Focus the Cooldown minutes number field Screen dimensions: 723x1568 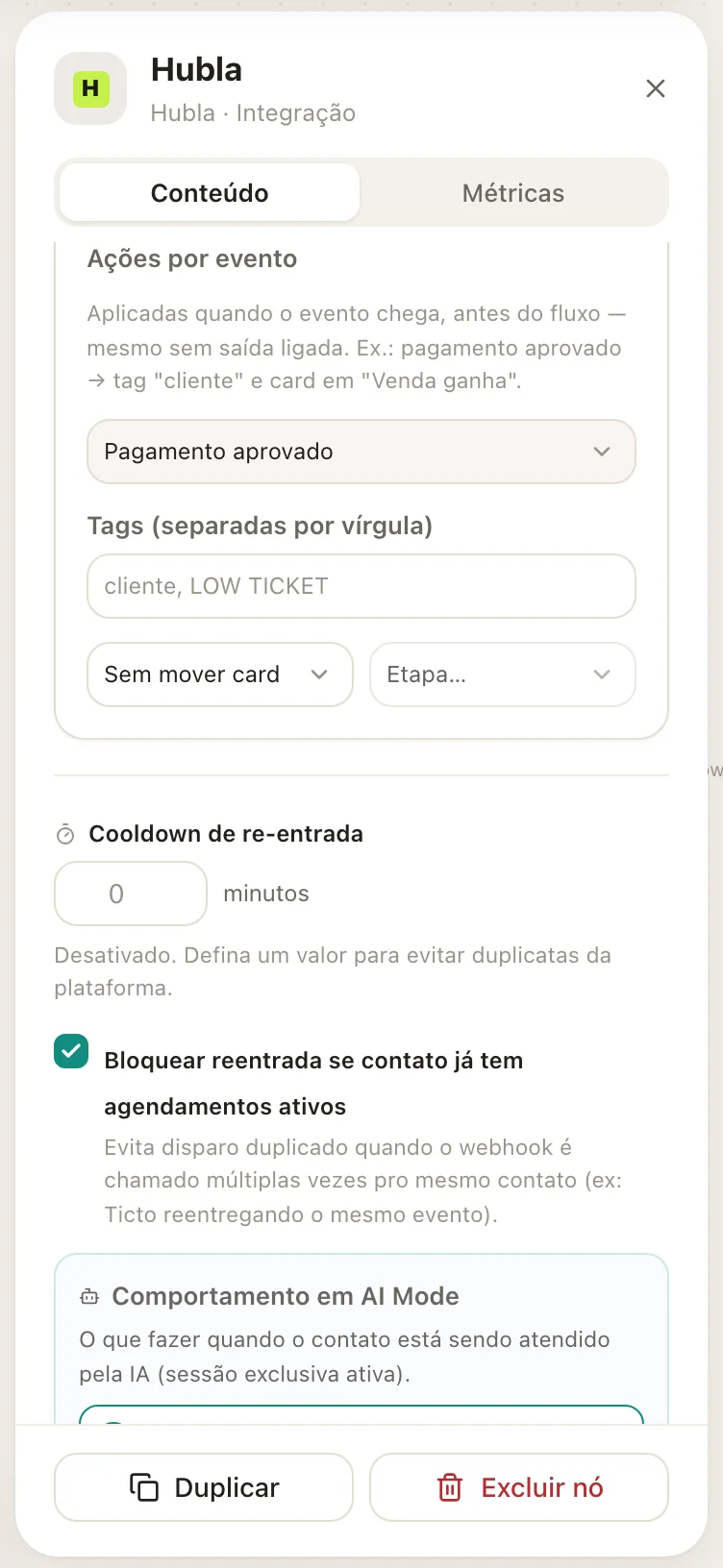[131, 894]
